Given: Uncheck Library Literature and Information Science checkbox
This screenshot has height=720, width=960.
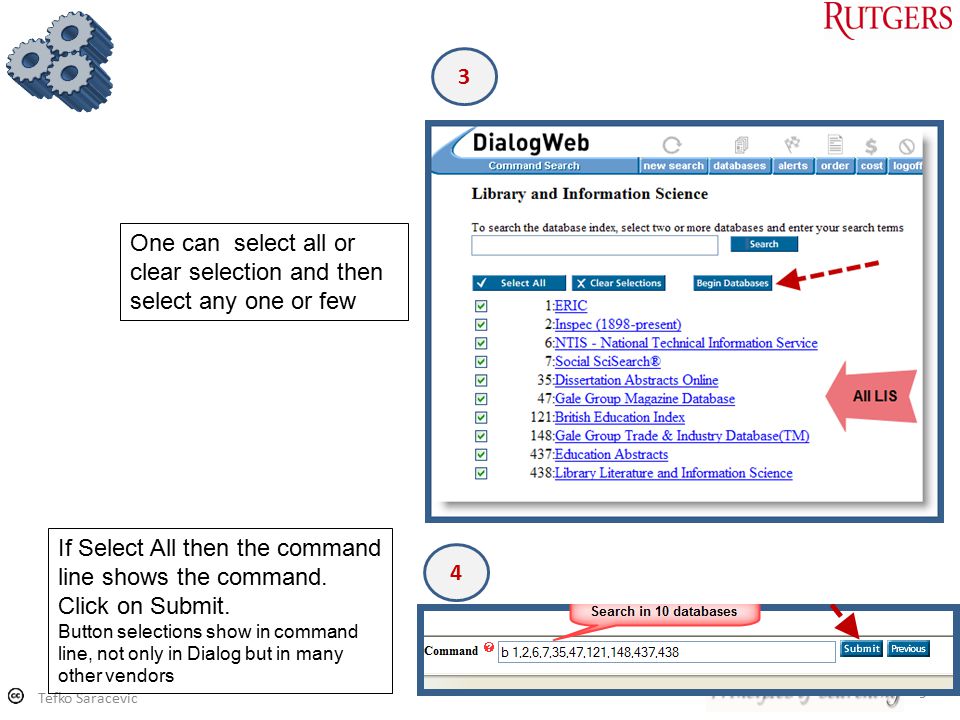Looking at the screenshot, I should (x=481, y=473).
